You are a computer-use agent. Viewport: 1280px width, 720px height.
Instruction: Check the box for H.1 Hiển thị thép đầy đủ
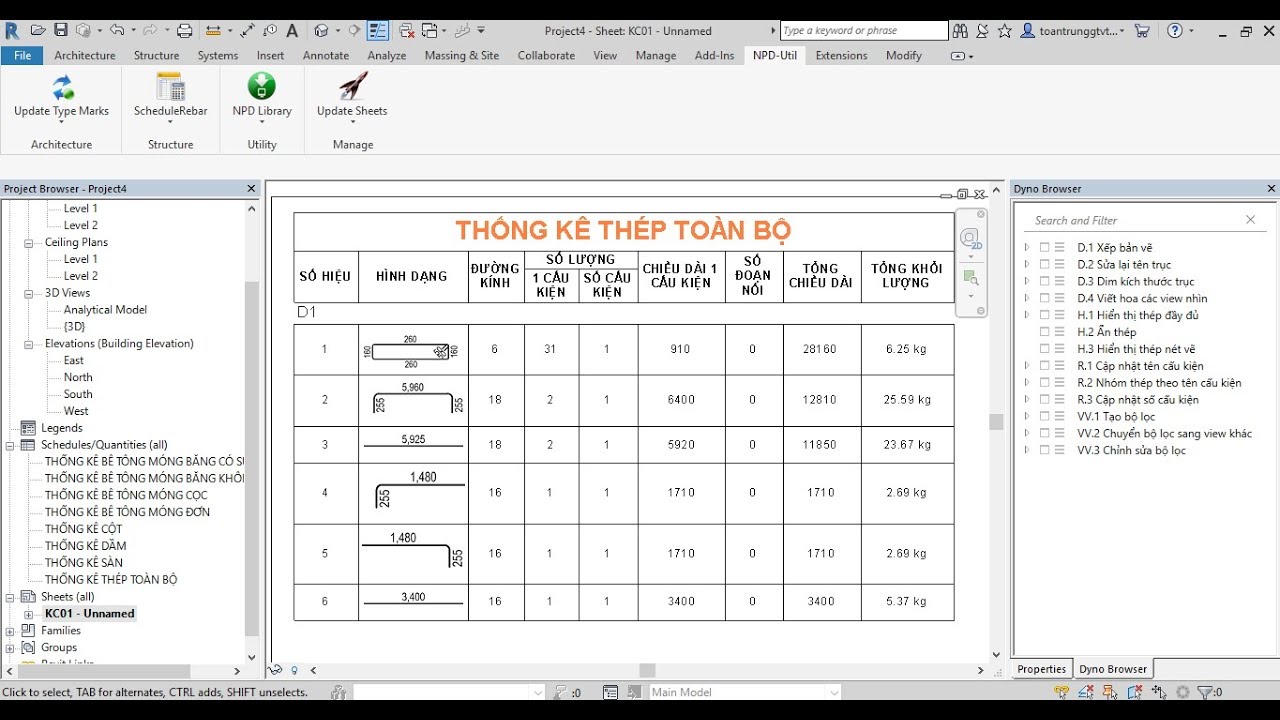tap(1044, 315)
